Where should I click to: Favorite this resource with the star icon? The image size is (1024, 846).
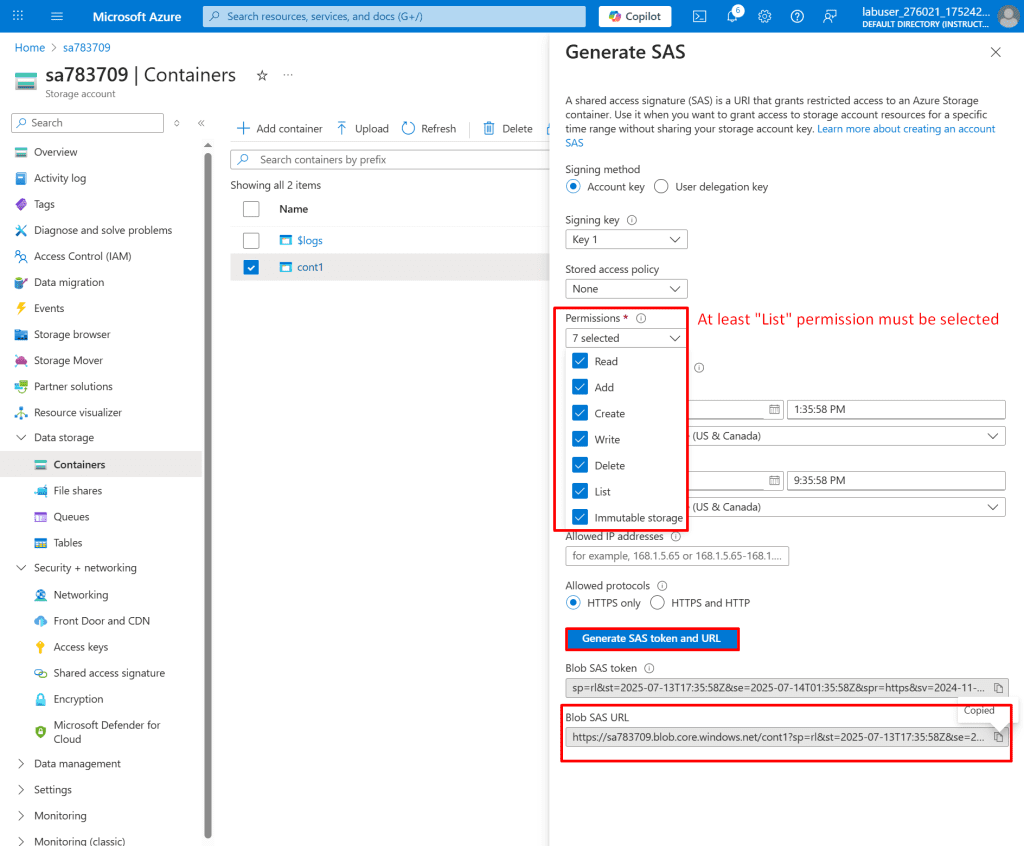262,75
